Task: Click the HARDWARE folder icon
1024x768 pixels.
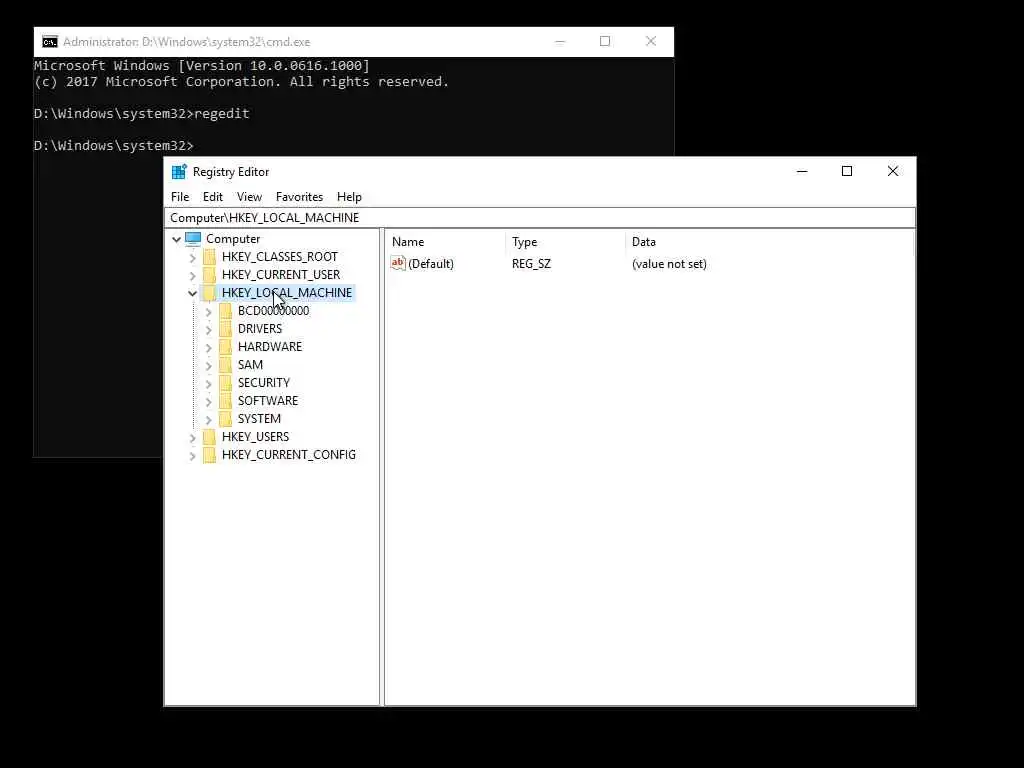Action: click(x=225, y=347)
